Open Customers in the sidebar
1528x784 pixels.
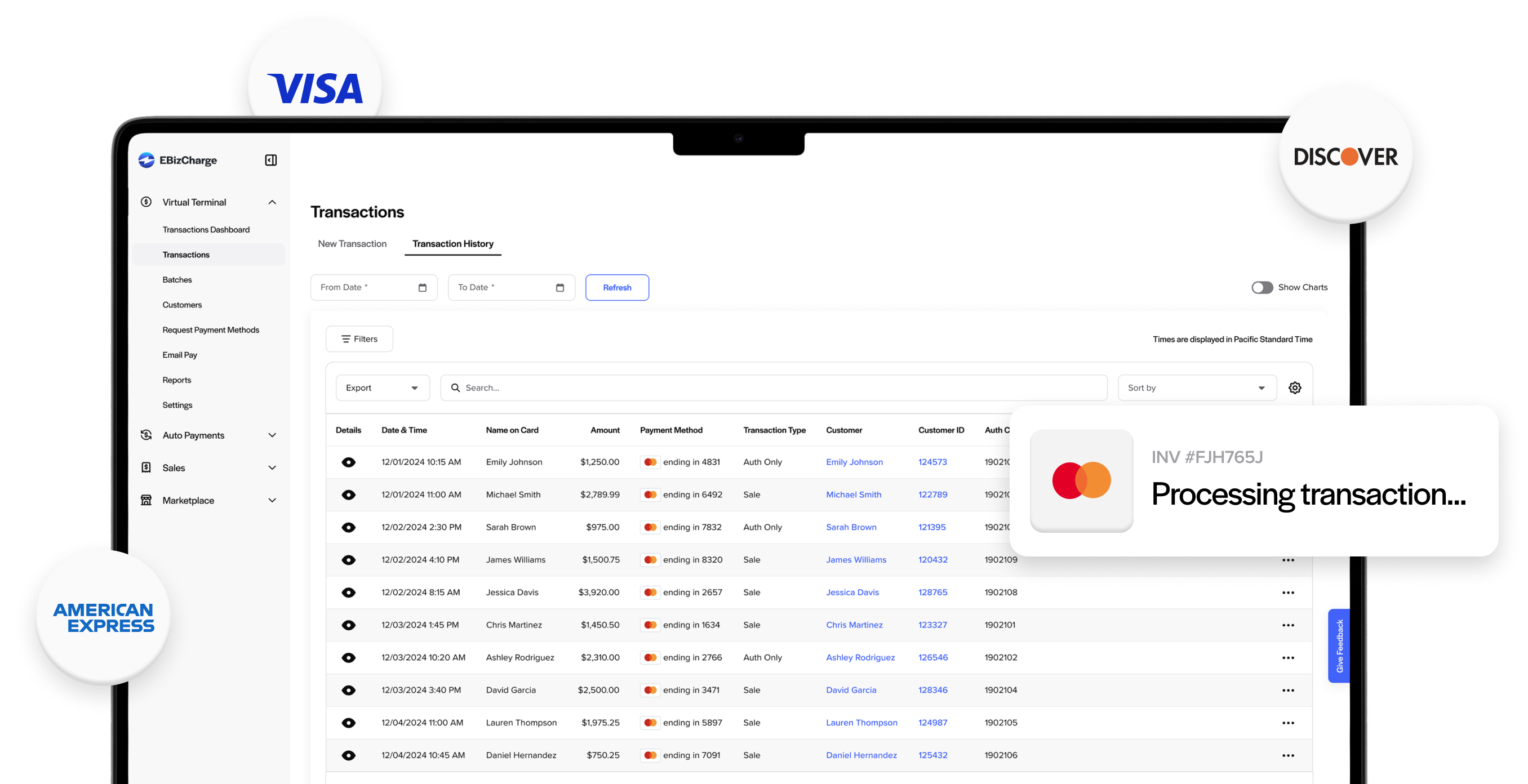click(x=182, y=305)
